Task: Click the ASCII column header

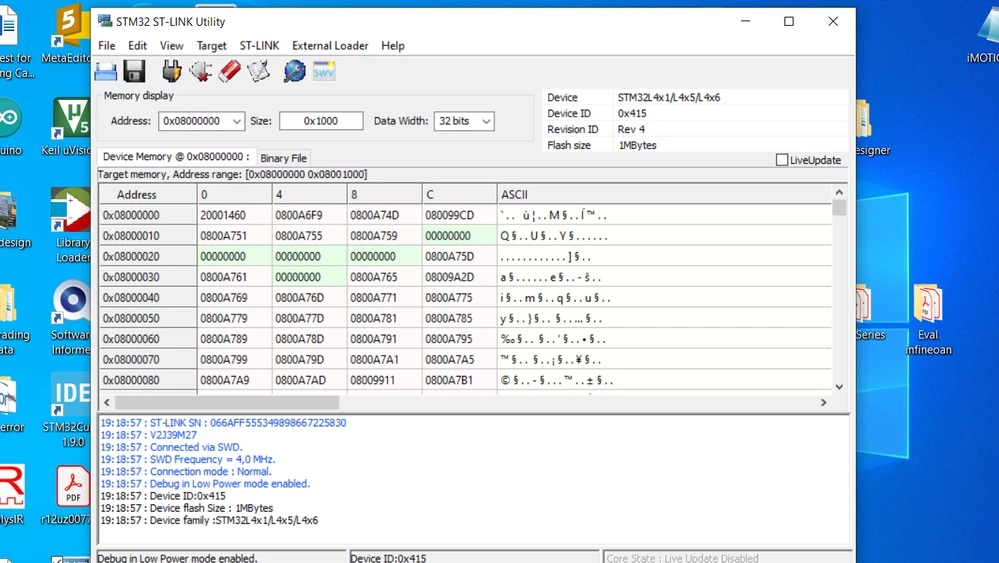Action: point(665,194)
